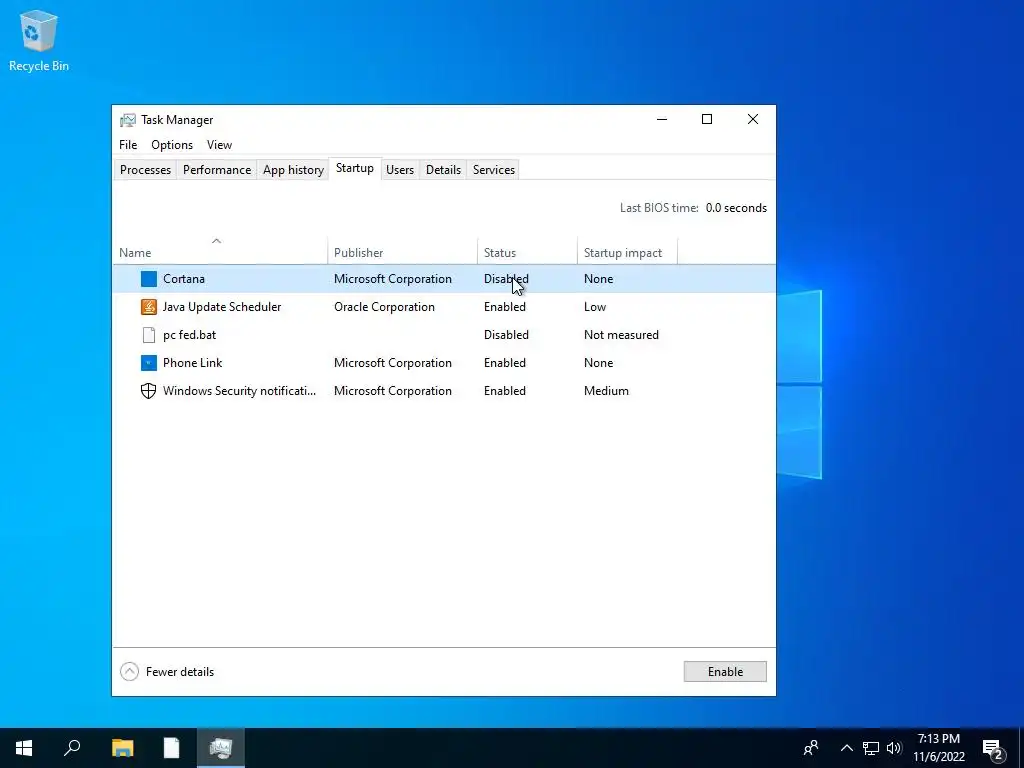Screen dimensions: 1024x768
Task: Switch to the App history tab
Action: point(293,170)
